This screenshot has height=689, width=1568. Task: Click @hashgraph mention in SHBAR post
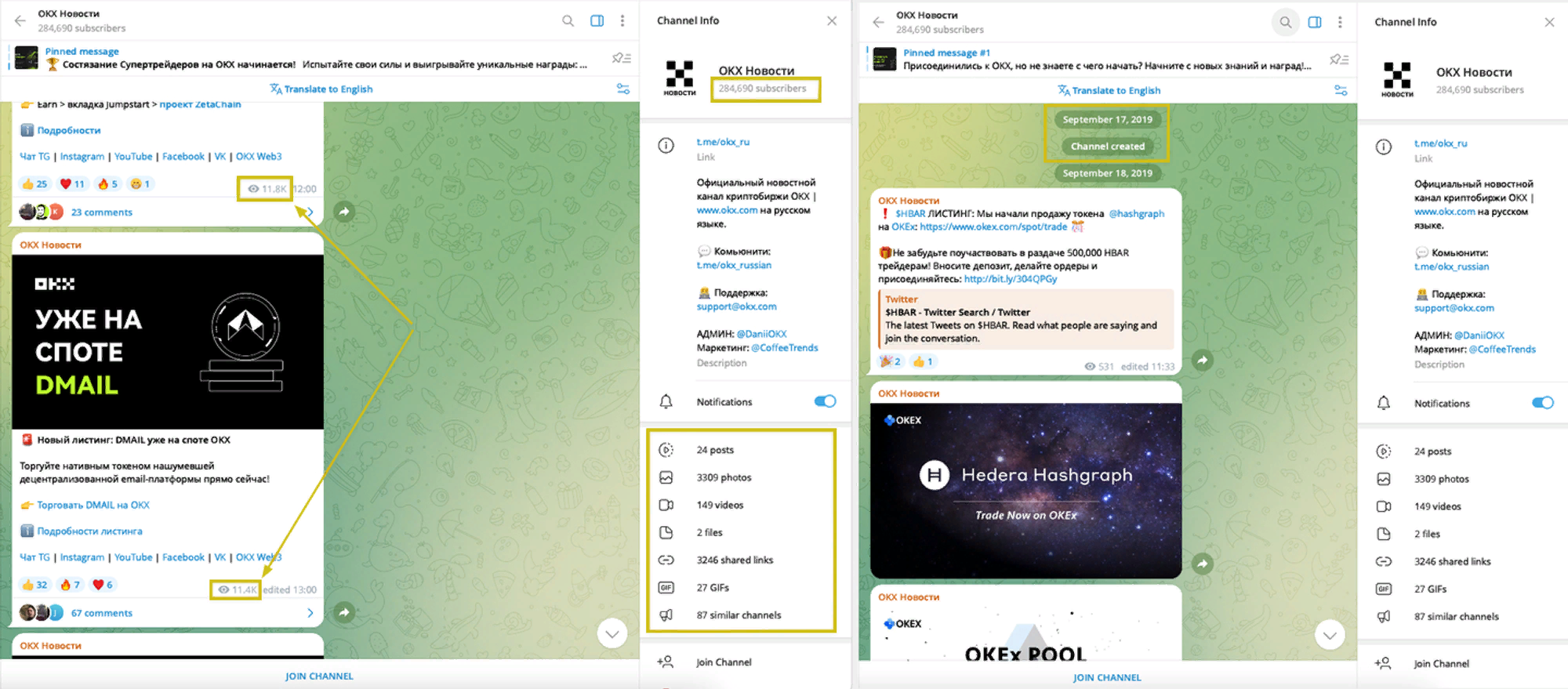[1137, 213]
